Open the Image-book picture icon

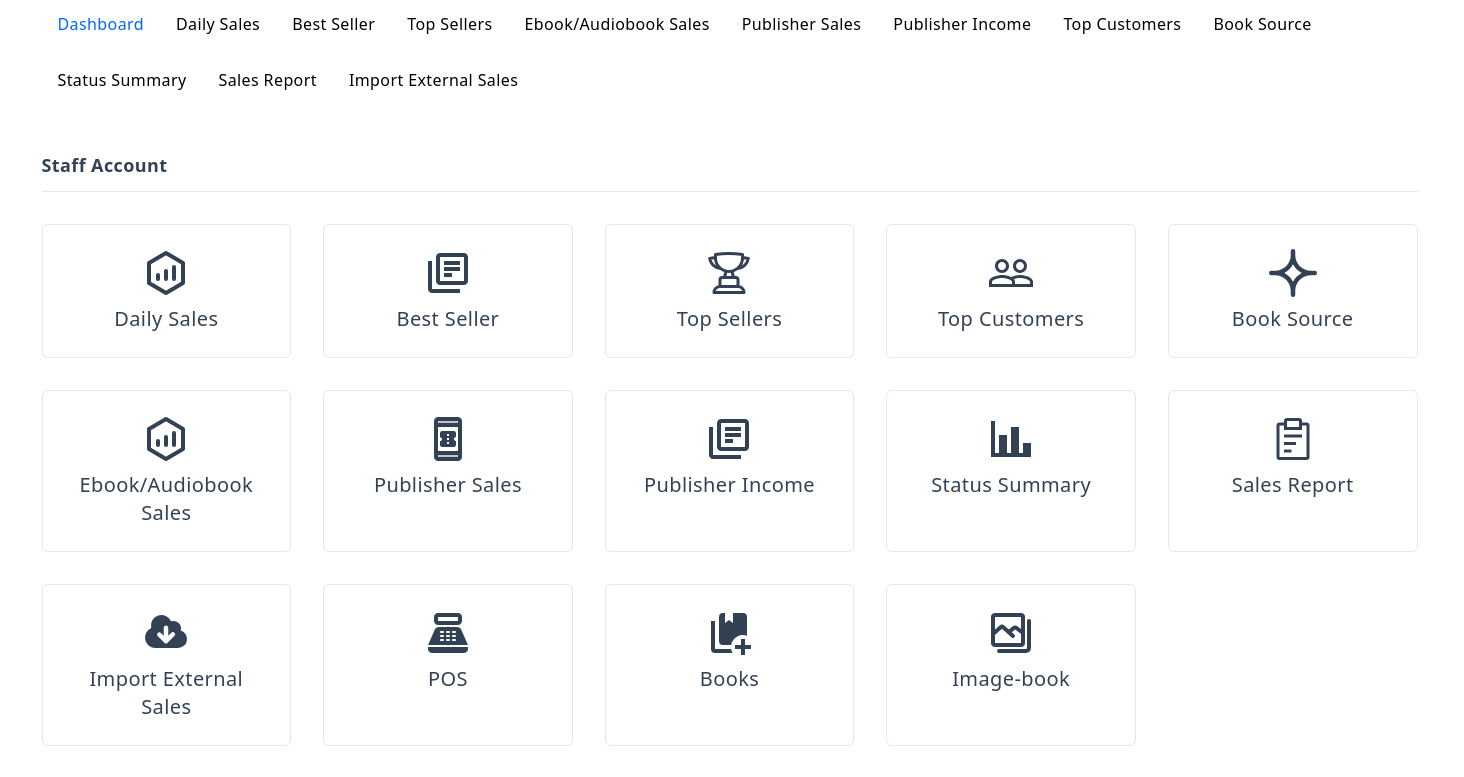pos(1010,633)
